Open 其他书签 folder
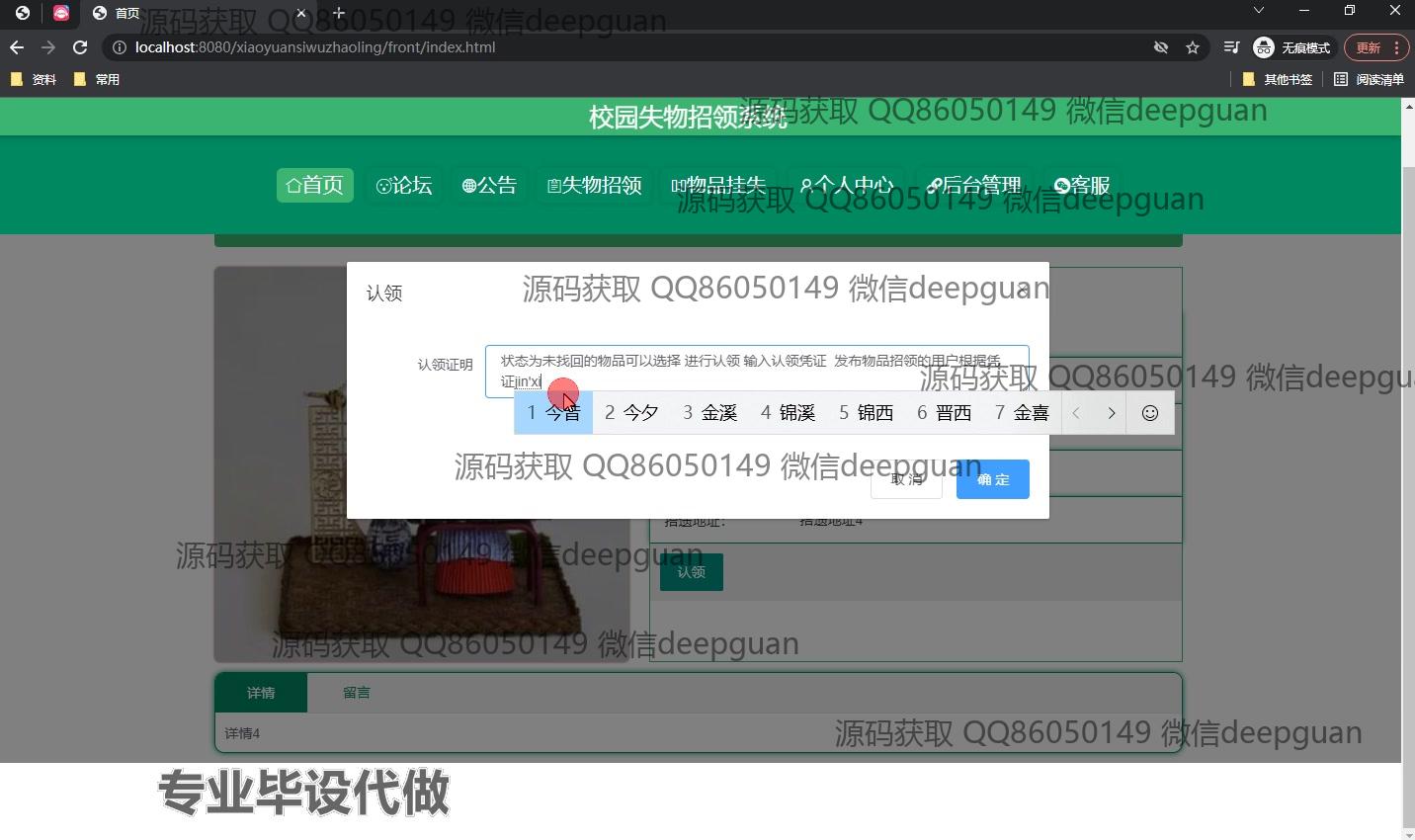 pyautogui.click(x=1278, y=79)
